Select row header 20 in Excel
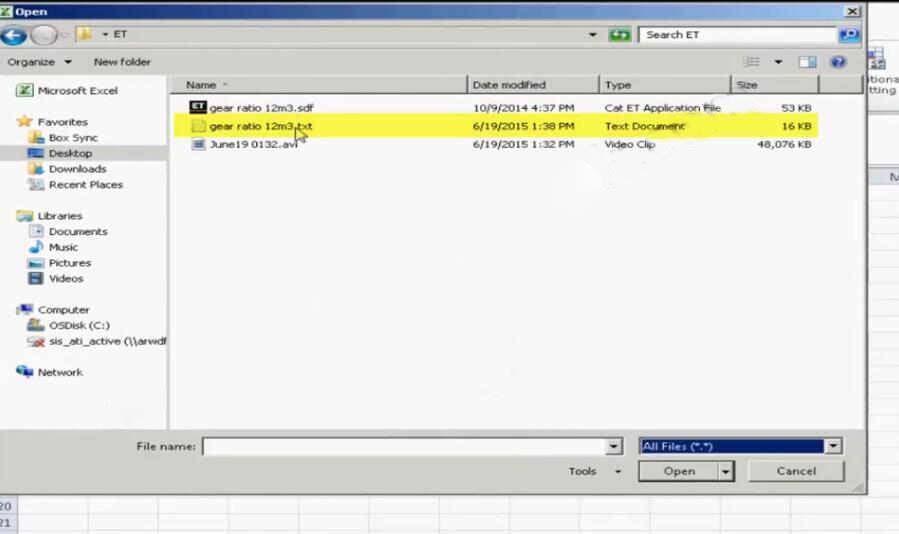Viewport: 899px width, 534px height. [7, 506]
